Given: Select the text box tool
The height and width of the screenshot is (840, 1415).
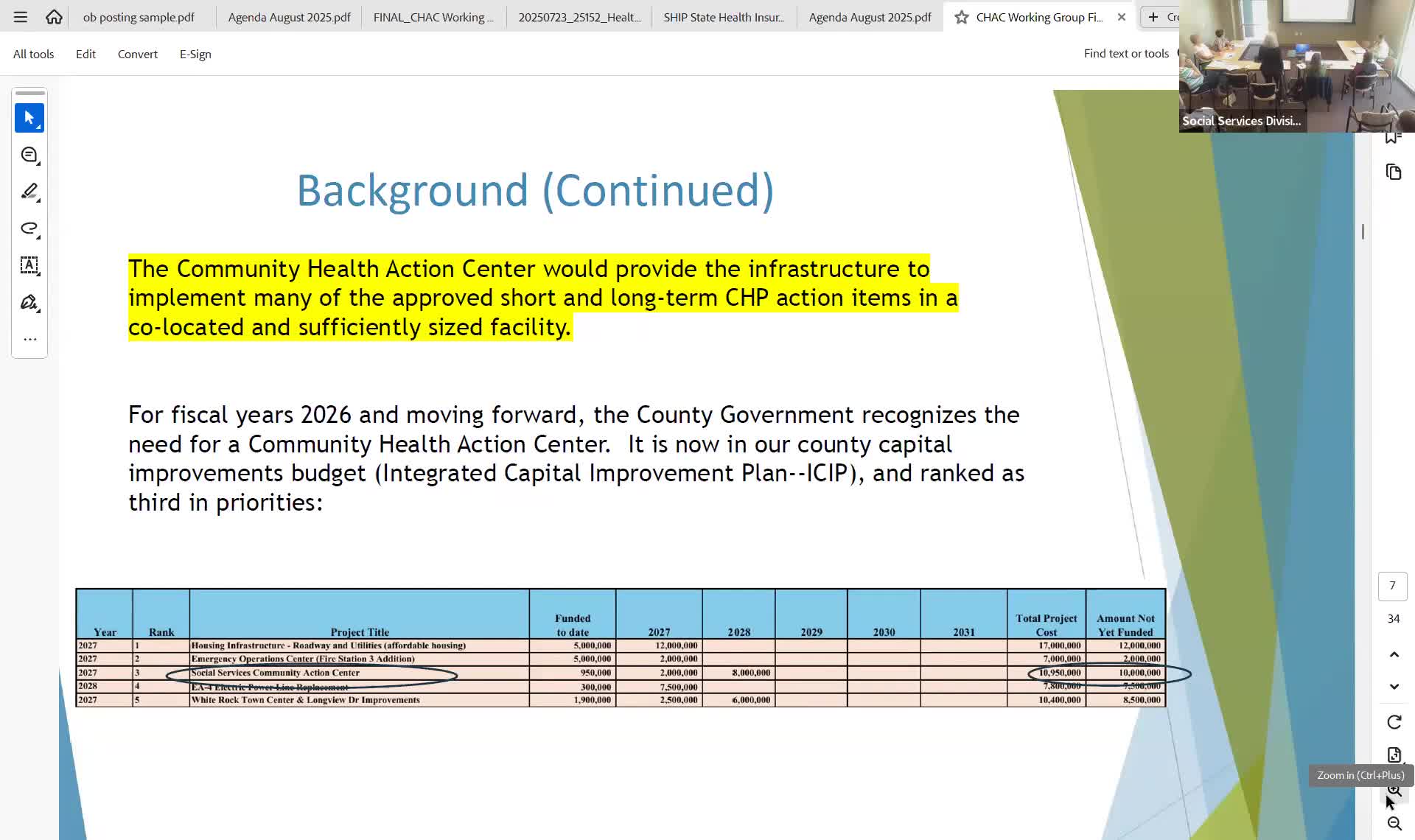Looking at the screenshot, I should tap(29, 265).
